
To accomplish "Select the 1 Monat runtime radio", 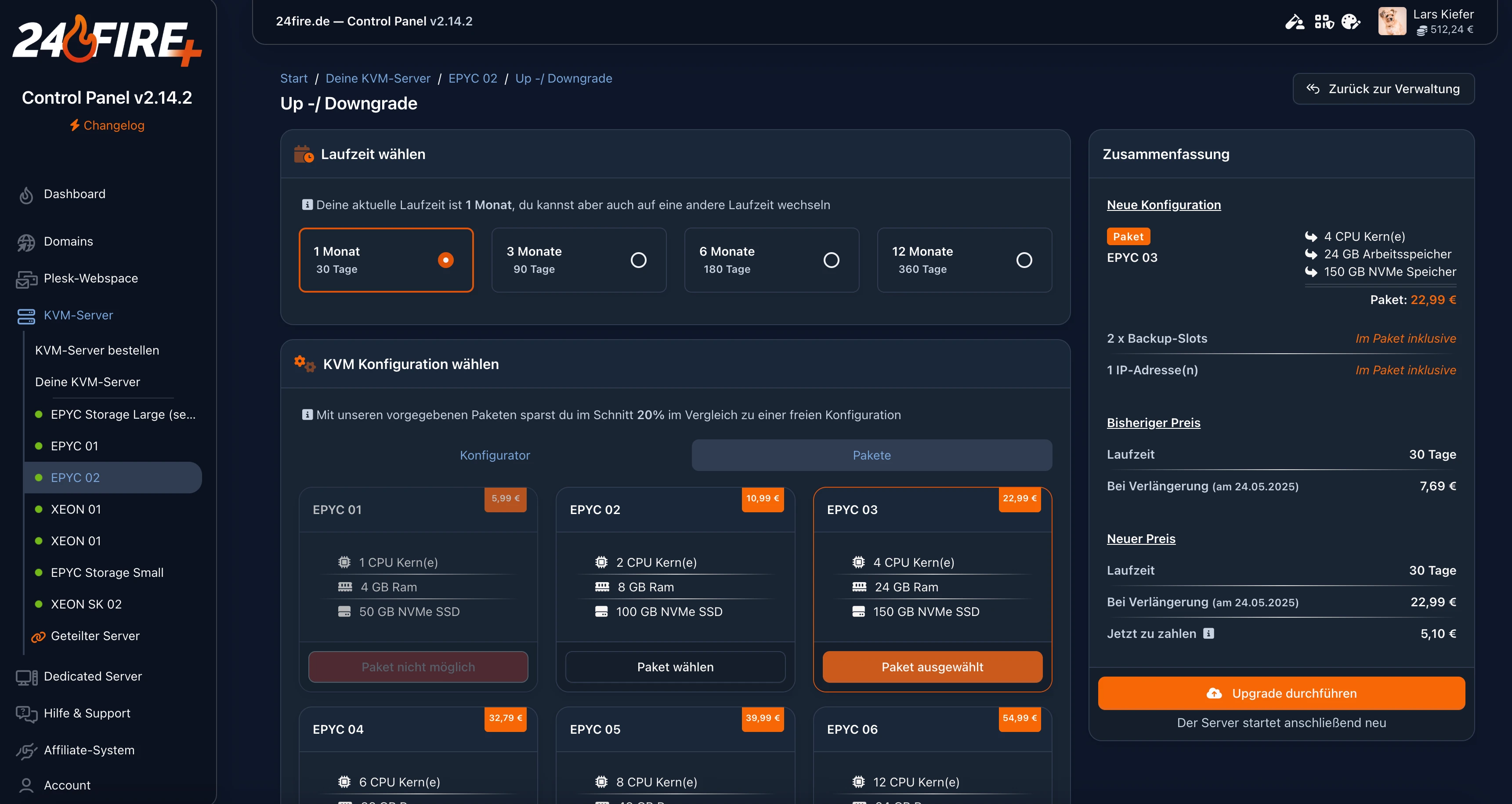I will click(x=445, y=260).
